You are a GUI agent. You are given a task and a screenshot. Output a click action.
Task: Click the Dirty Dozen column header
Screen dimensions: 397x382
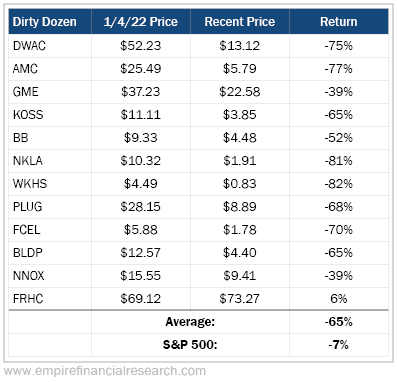tap(50, 22)
